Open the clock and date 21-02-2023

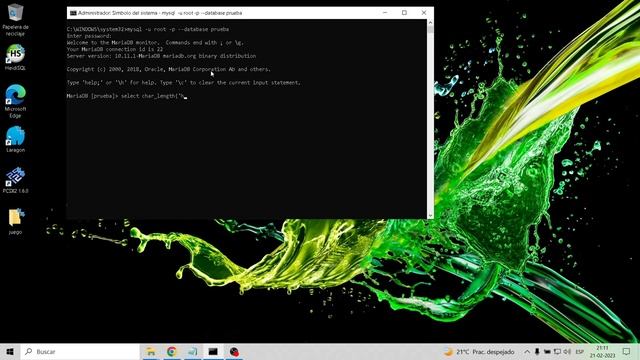[602, 351]
